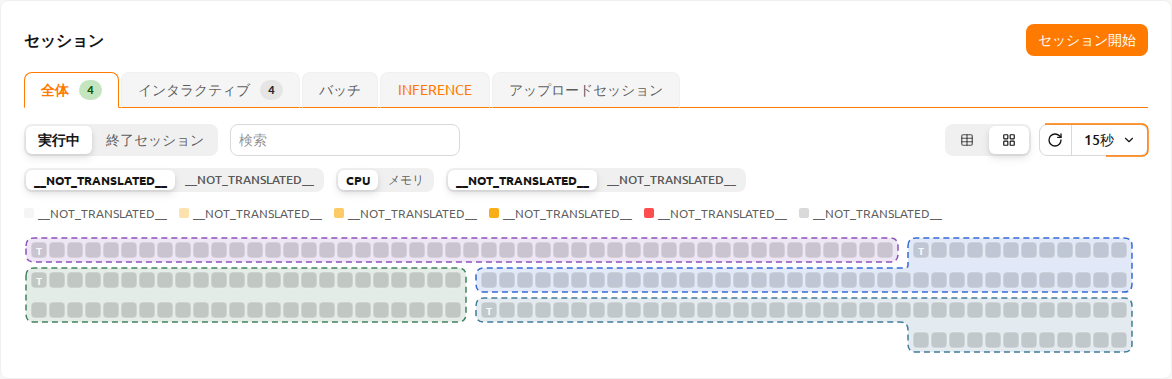Click the red legend color swatch
This screenshot has width=1172, height=379.
(x=649, y=214)
